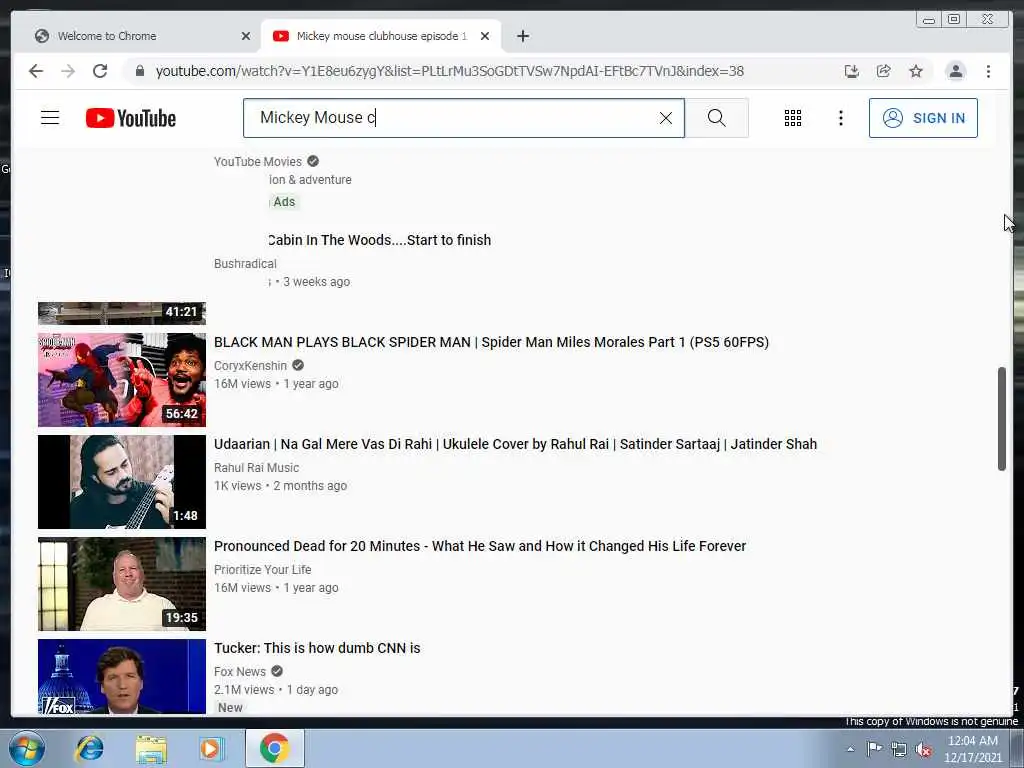Open Chrome's three-dot menu
This screenshot has width=1024, height=768.
pos(988,71)
